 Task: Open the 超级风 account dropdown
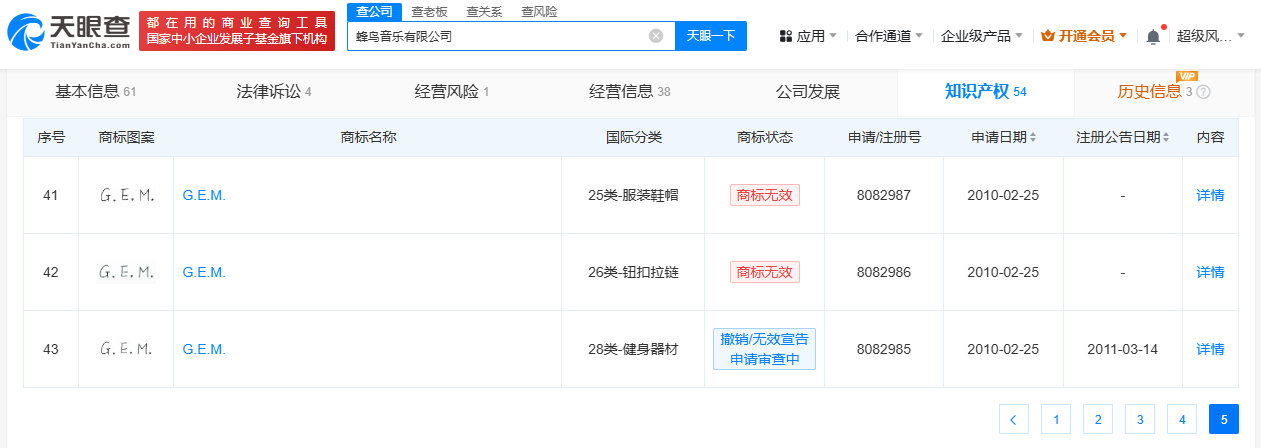(x=1211, y=36)
